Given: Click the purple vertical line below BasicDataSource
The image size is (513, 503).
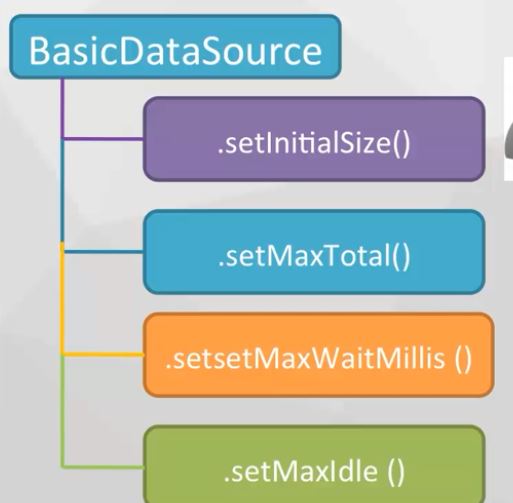Looking at the screenshot, I should (x=62, y=108).
